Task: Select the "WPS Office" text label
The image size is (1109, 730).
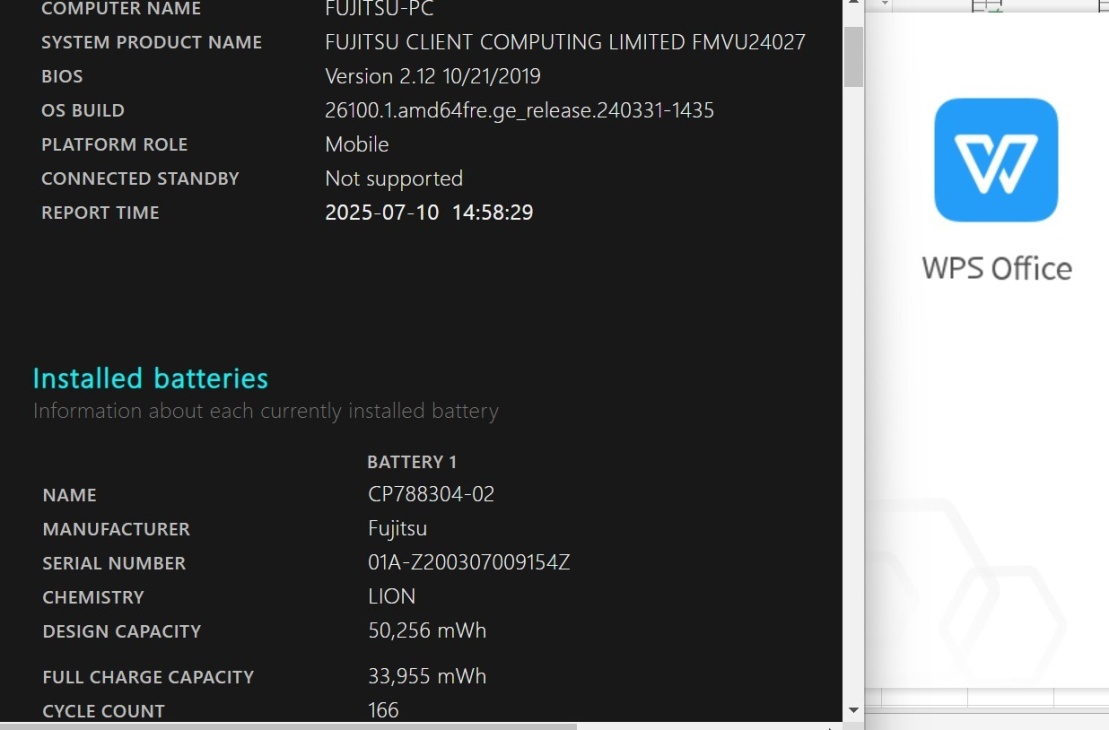Action: click(x=997, y=269)
